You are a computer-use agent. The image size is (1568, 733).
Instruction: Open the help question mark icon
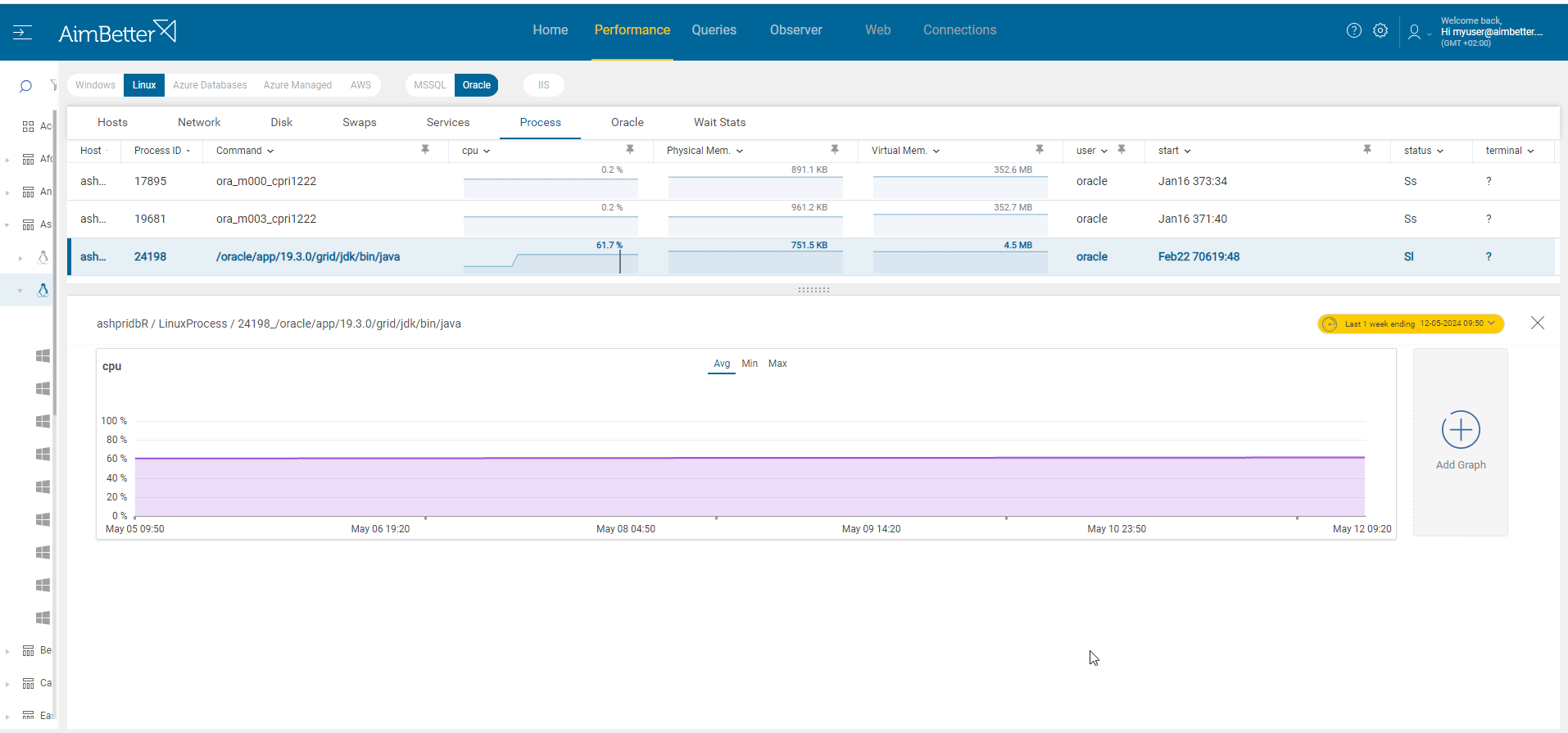click(1354, 30)
